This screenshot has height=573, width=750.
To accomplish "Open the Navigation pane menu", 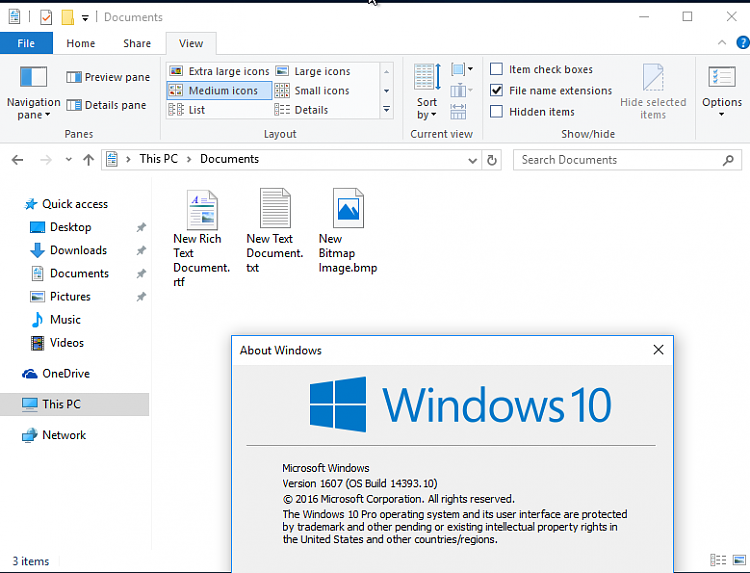I will [33, 93].
